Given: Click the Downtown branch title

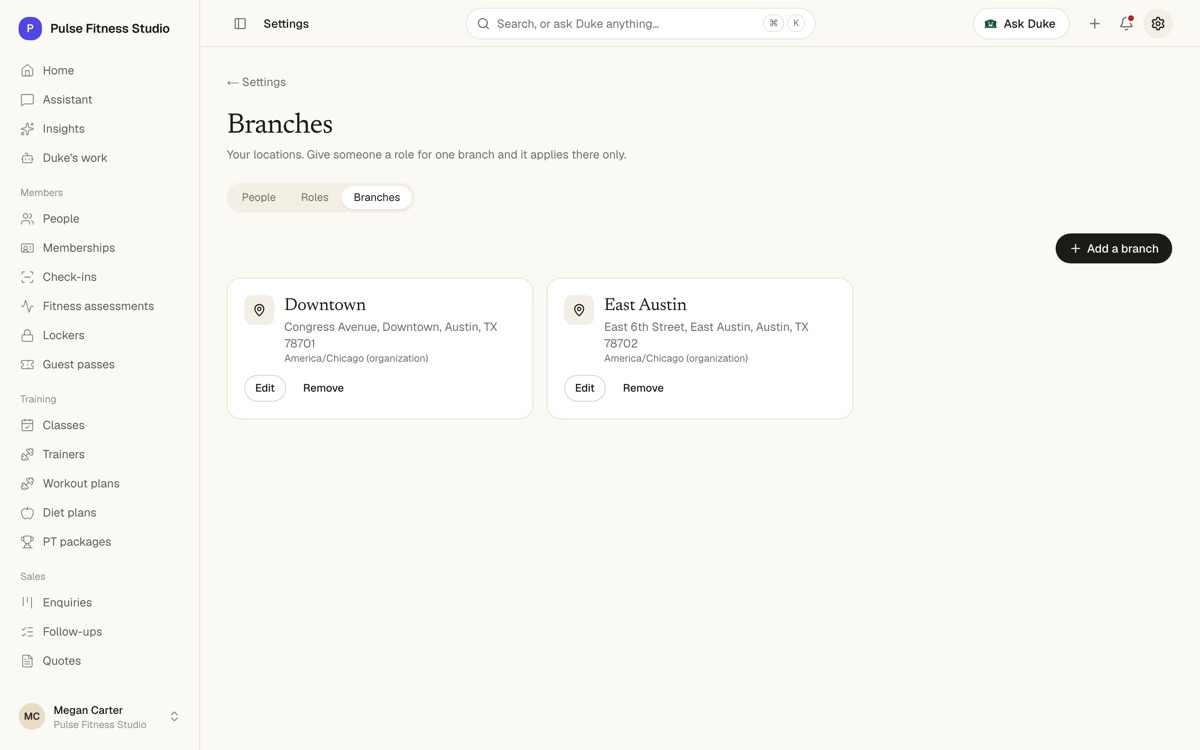Looking at the screenshot, I should pos(325,305).
